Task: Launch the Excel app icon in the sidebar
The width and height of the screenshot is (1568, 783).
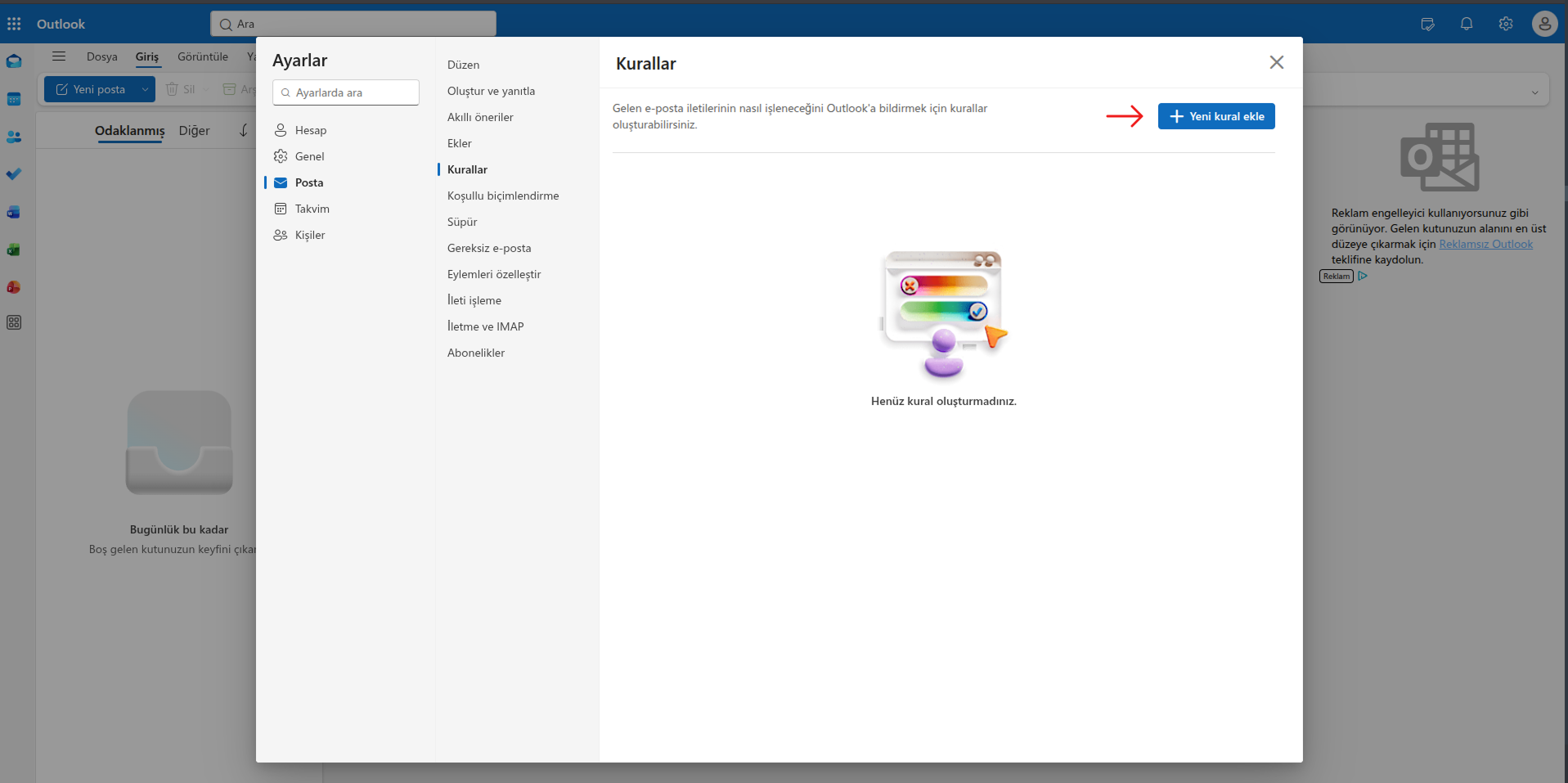Action: 14,250
